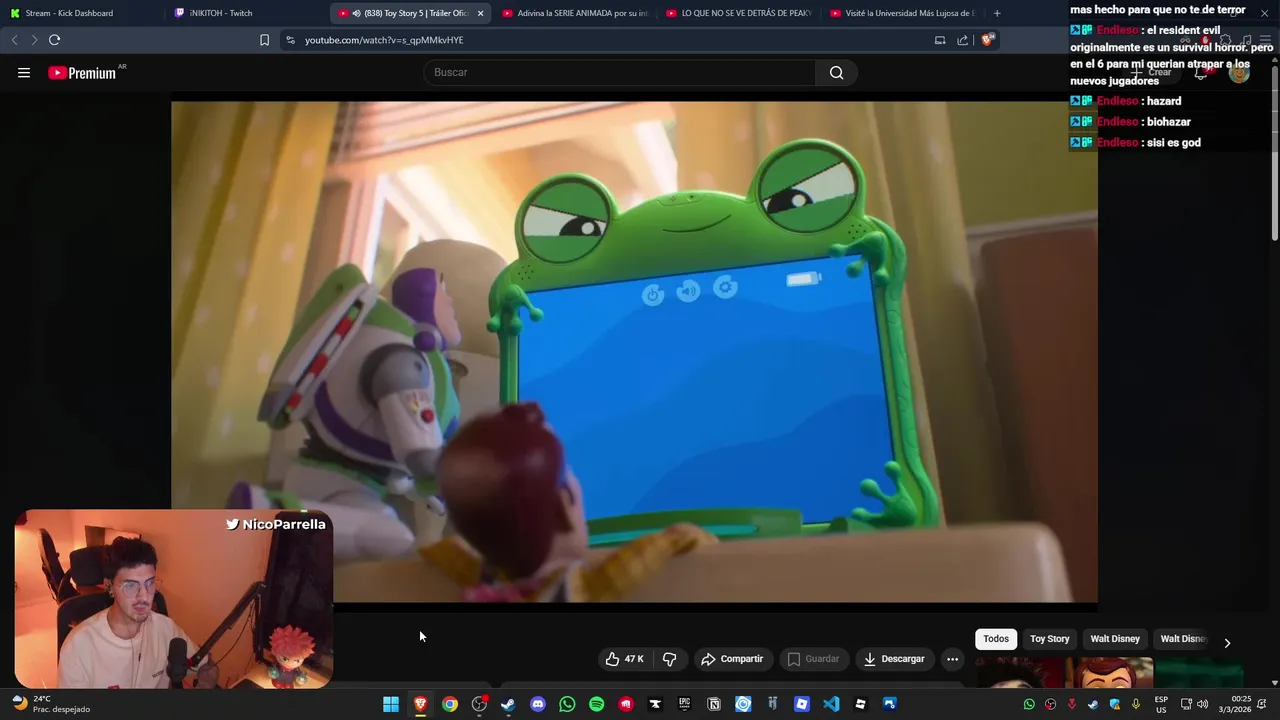1280x720 pixels.
Task: Dislike the video with thumbs-down
Action: point(670,659)
